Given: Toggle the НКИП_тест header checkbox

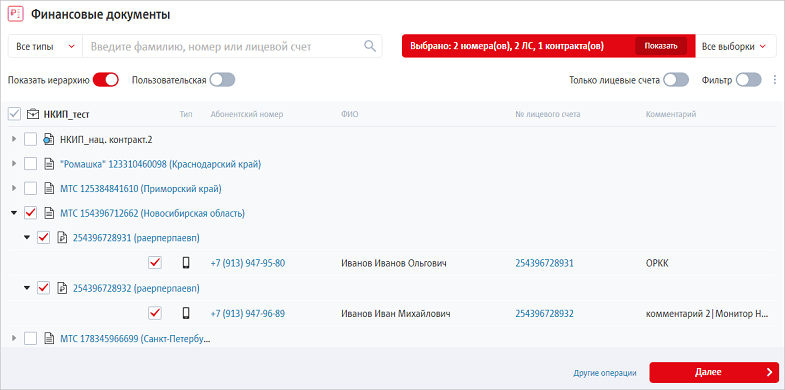Looking at the screenshot, I should [x=15, y=114].
